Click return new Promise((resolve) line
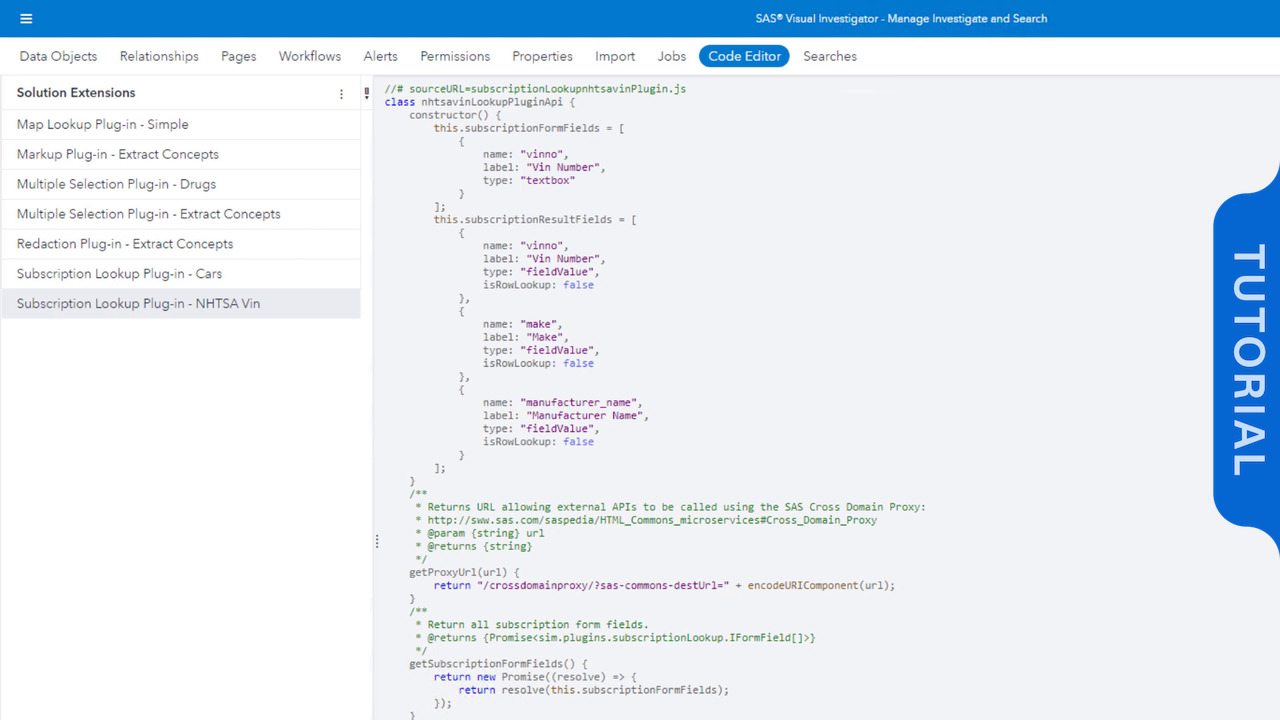This screenshot has height=720, width=1280. pos(535,676)
